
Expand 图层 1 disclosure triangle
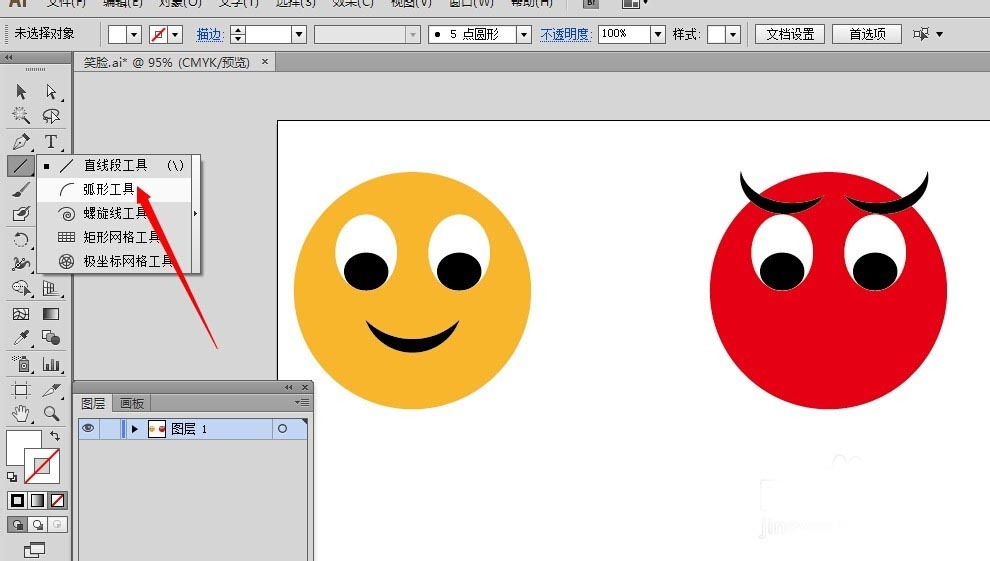point(134,429)
